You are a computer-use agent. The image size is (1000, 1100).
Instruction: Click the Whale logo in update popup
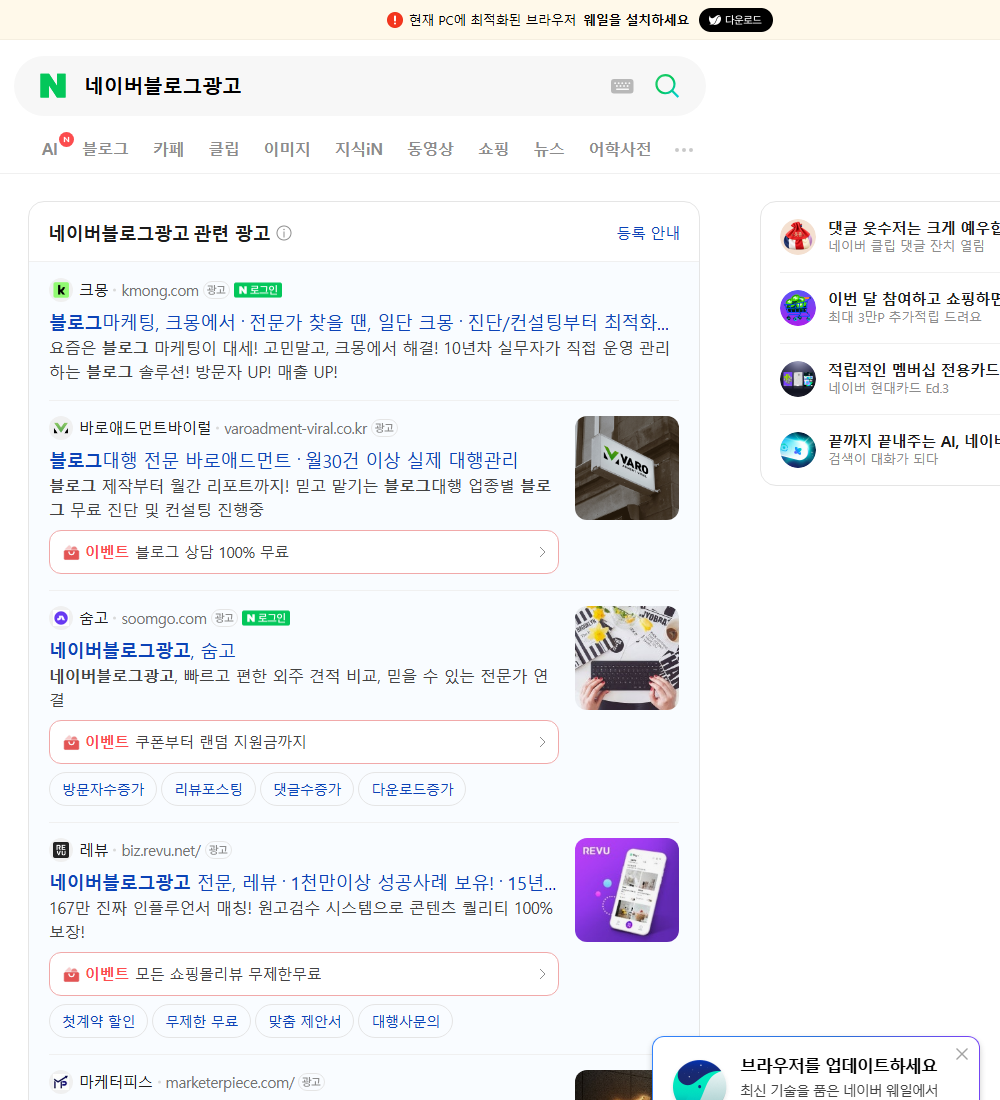click(699, 1080)
